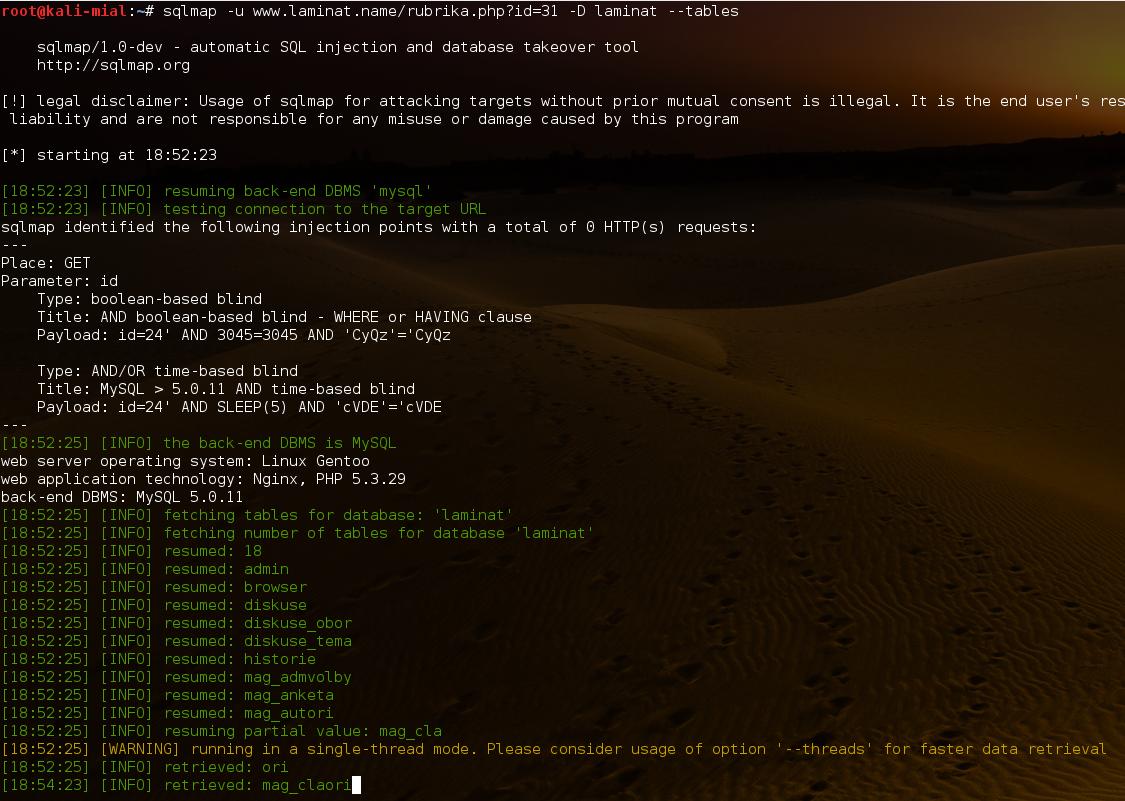Click 'Type: AND/OR time-based blind' line

point(167,370)
